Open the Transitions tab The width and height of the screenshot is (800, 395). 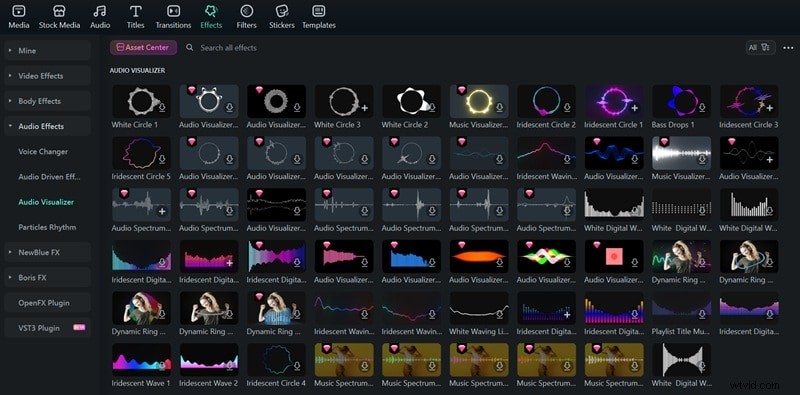tap(173, 17)
